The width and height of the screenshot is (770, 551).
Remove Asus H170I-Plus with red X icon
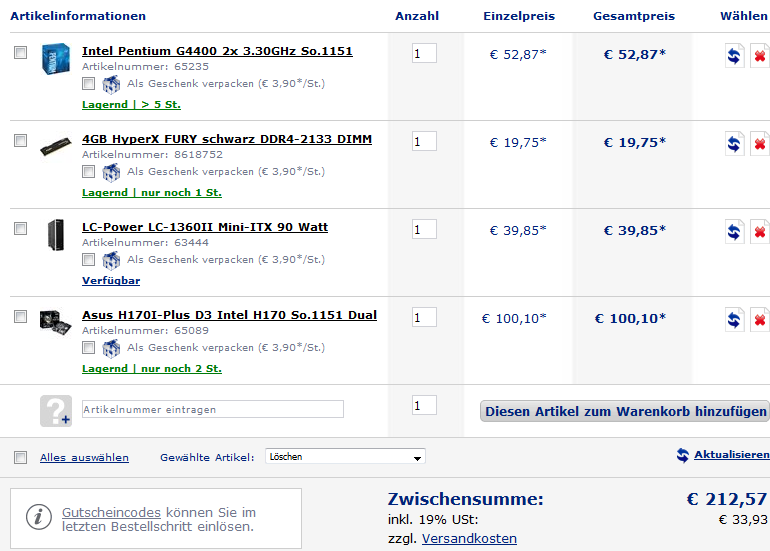[760, 319]
